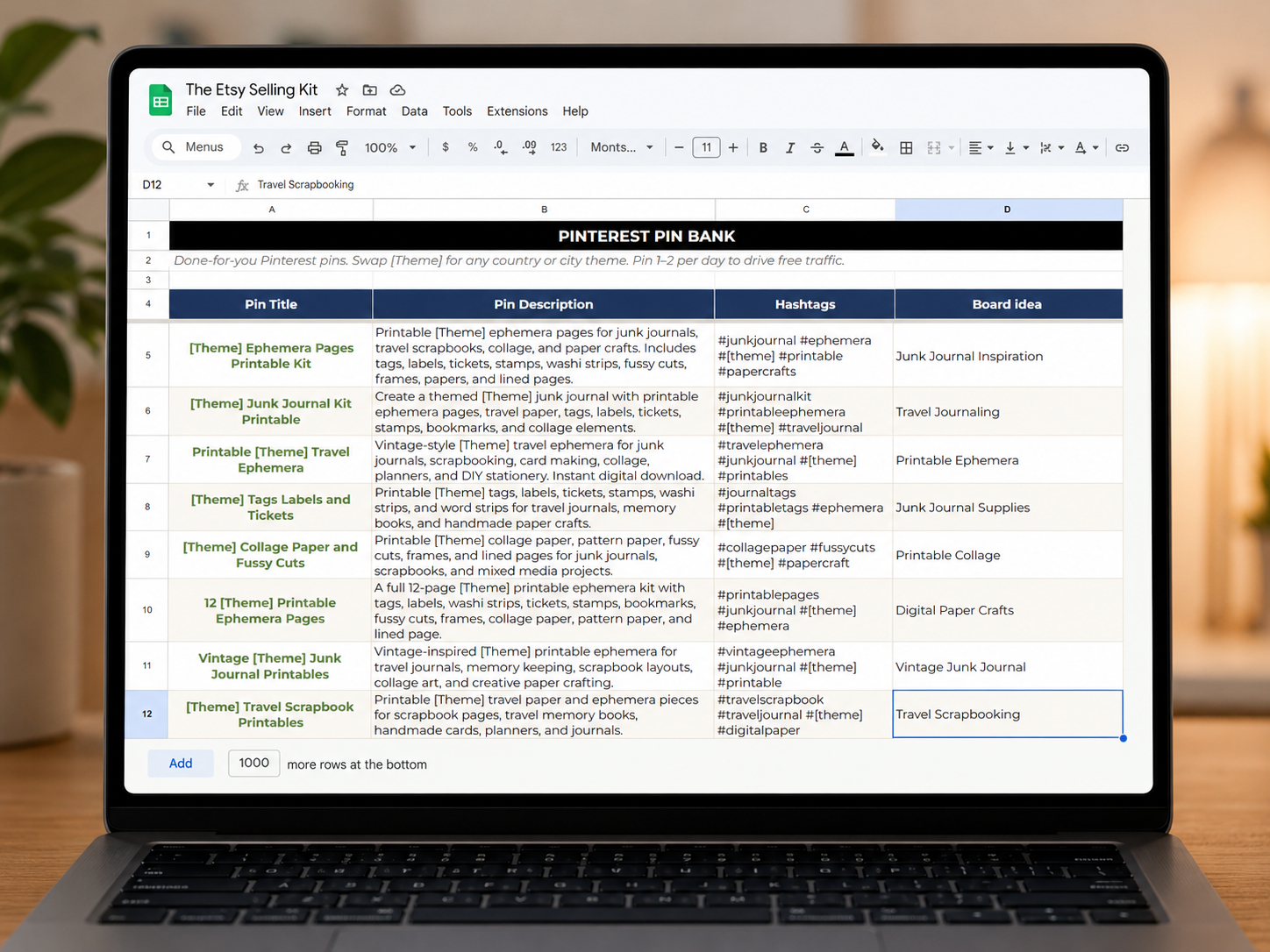The width and height of the screenshot is (1270, 952).
Task: Select column B header
Action: click(544, 210)
